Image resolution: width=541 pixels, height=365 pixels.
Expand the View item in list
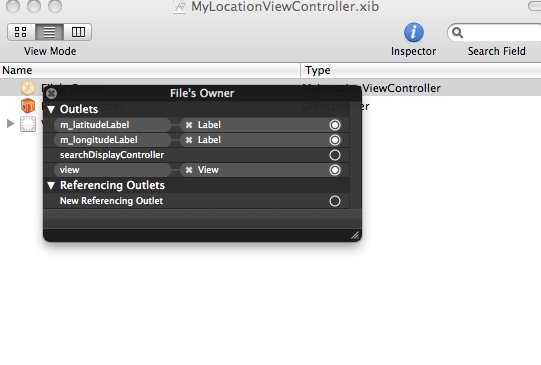point(10,123)
